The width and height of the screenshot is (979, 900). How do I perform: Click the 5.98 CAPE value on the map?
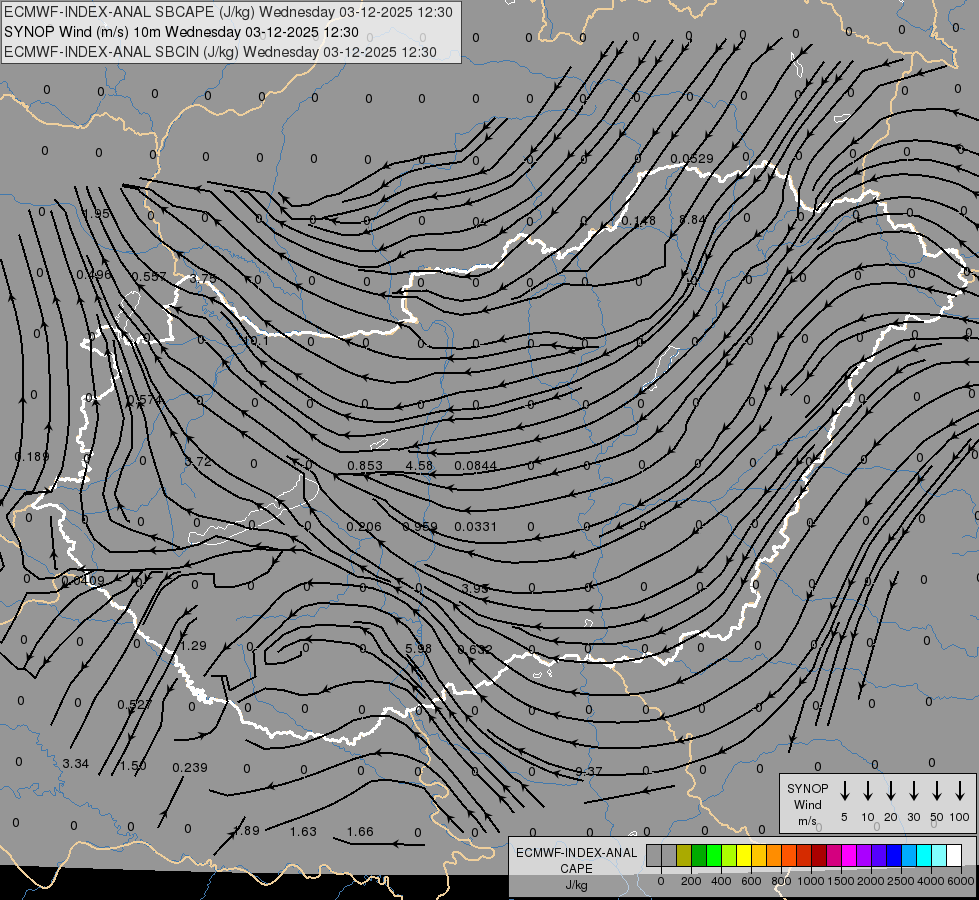click(418, 648)
